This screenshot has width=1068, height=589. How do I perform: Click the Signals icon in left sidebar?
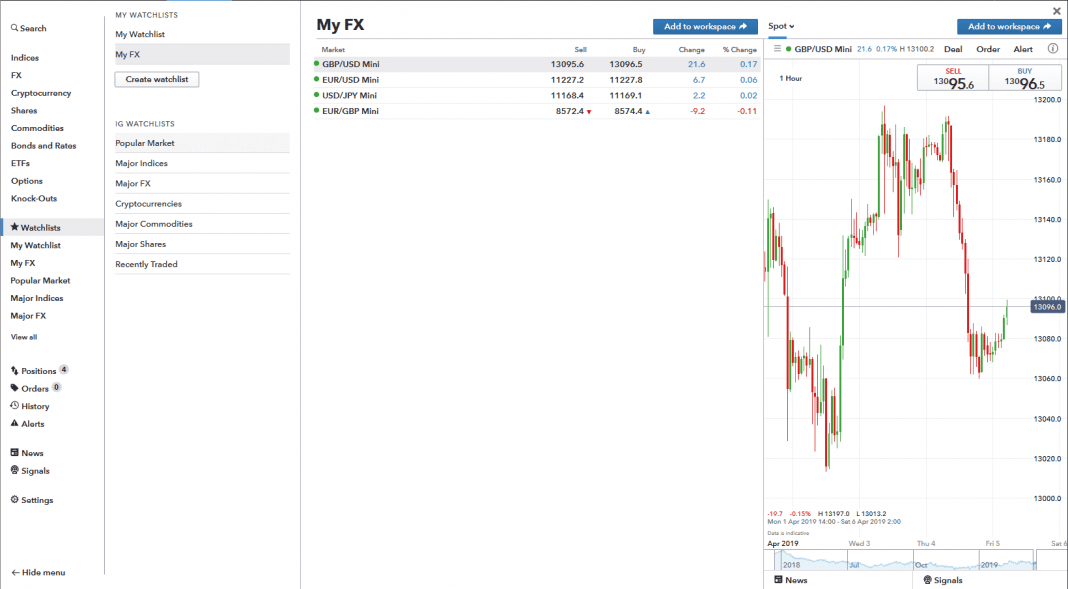(14, 471)
